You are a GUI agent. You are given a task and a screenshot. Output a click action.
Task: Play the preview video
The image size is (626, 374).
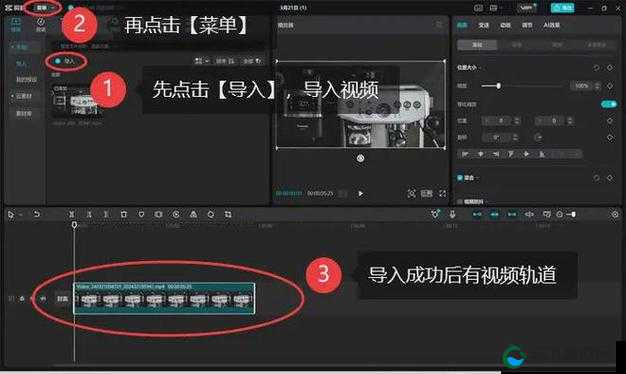click(x=361, y=194)
